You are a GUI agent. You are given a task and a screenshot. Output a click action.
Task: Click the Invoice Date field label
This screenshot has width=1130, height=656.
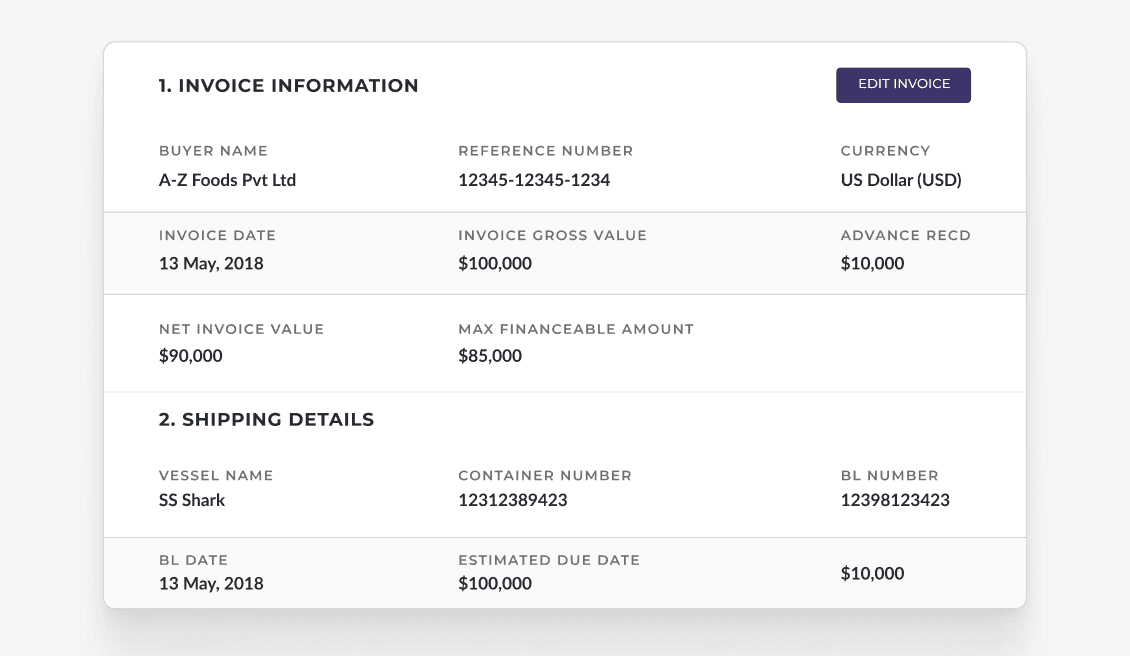217,236
